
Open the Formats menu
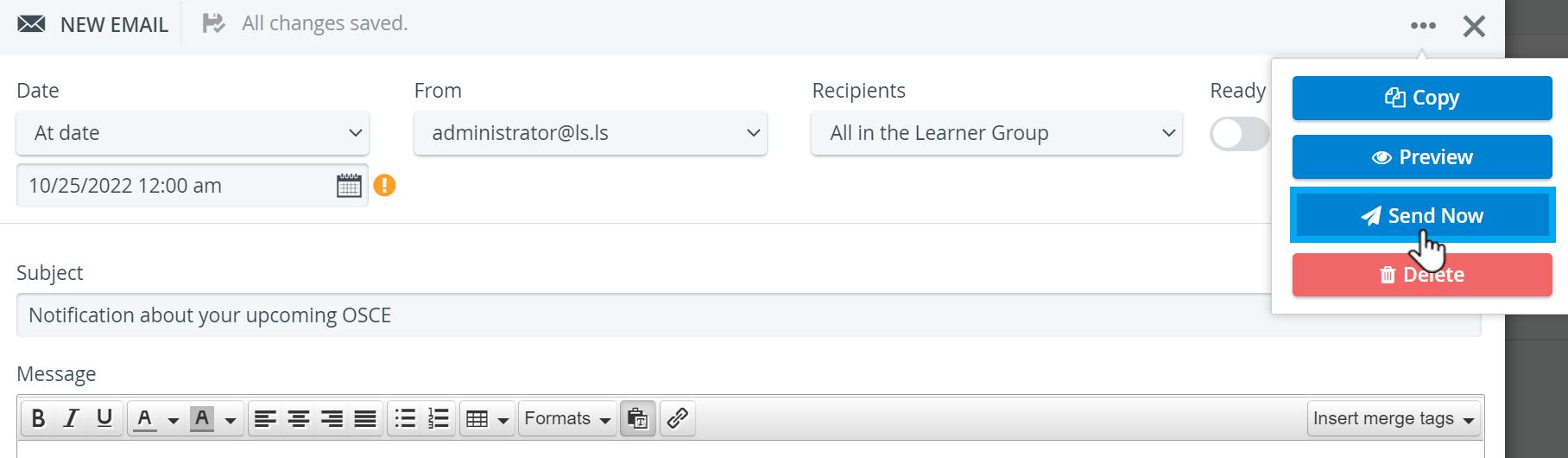[x=567, y=418]
